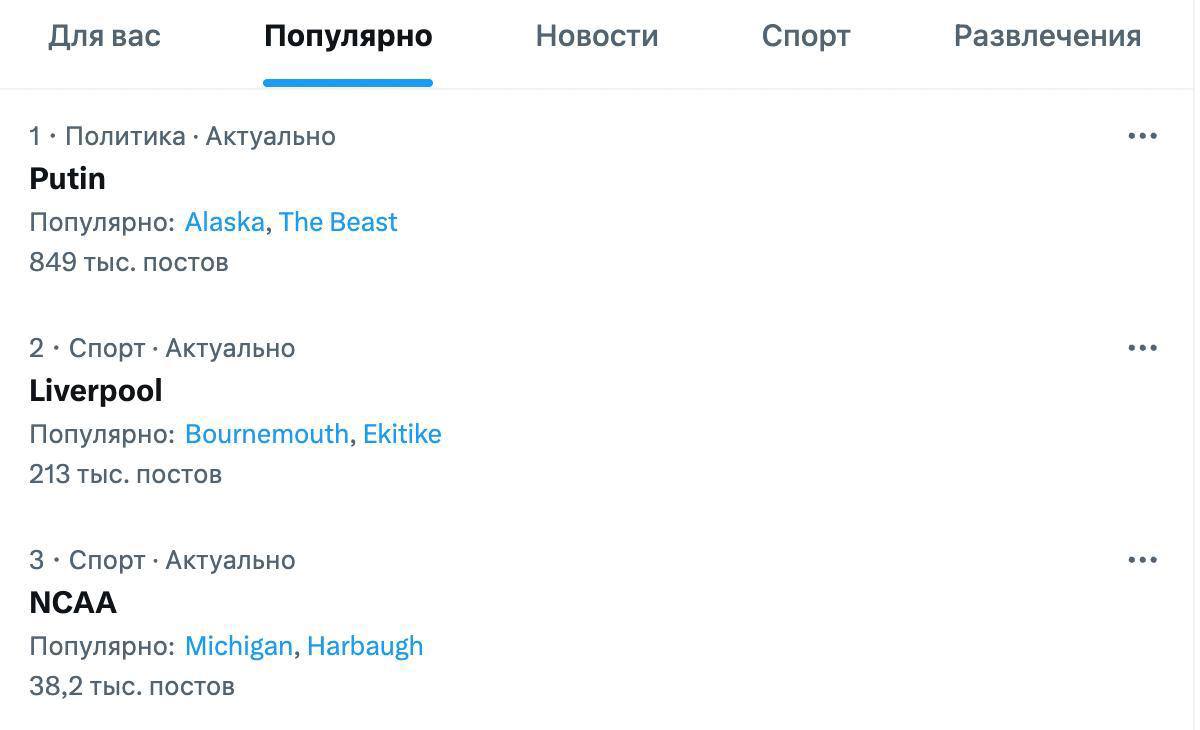Open more options for NCAA trend

pos(1142,560)
